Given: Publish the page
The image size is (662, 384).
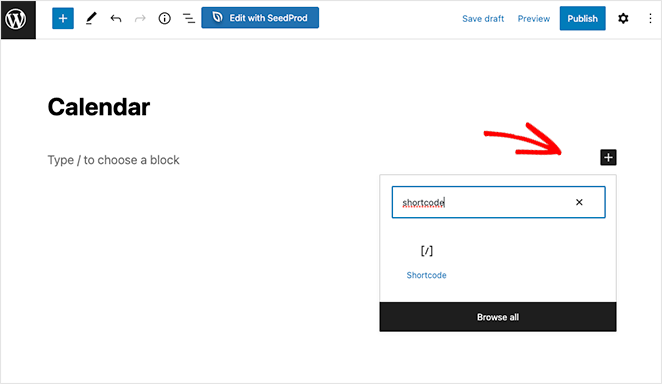Looking at the screenshot, I should [x=583, y=18].
